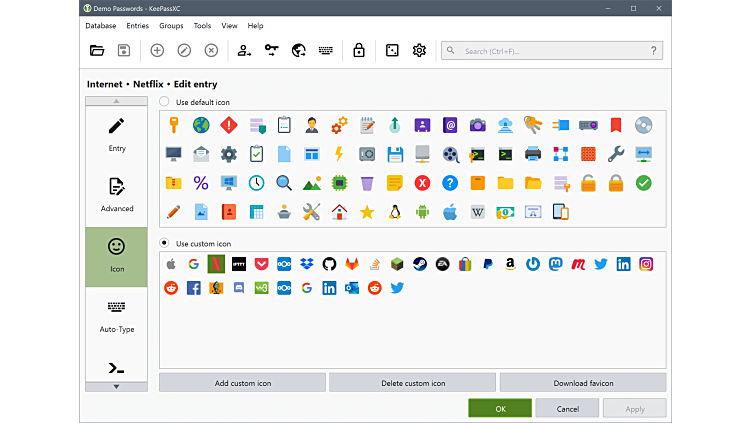Pick the yellow lightning bolt icon

click(339, 154)
